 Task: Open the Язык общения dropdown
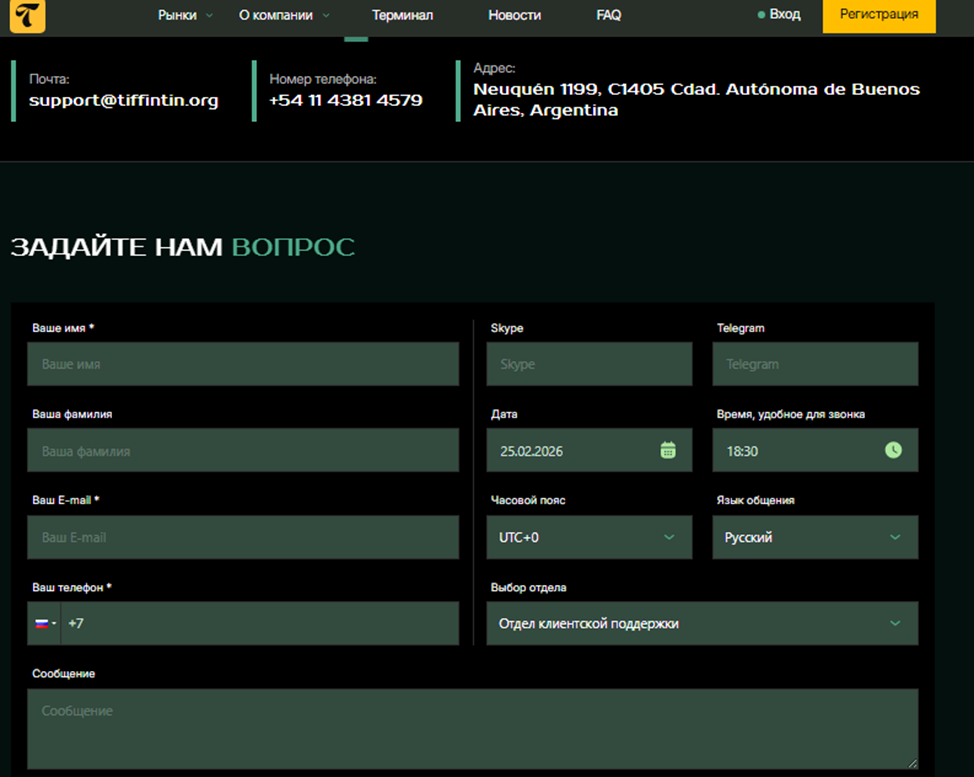814,537
